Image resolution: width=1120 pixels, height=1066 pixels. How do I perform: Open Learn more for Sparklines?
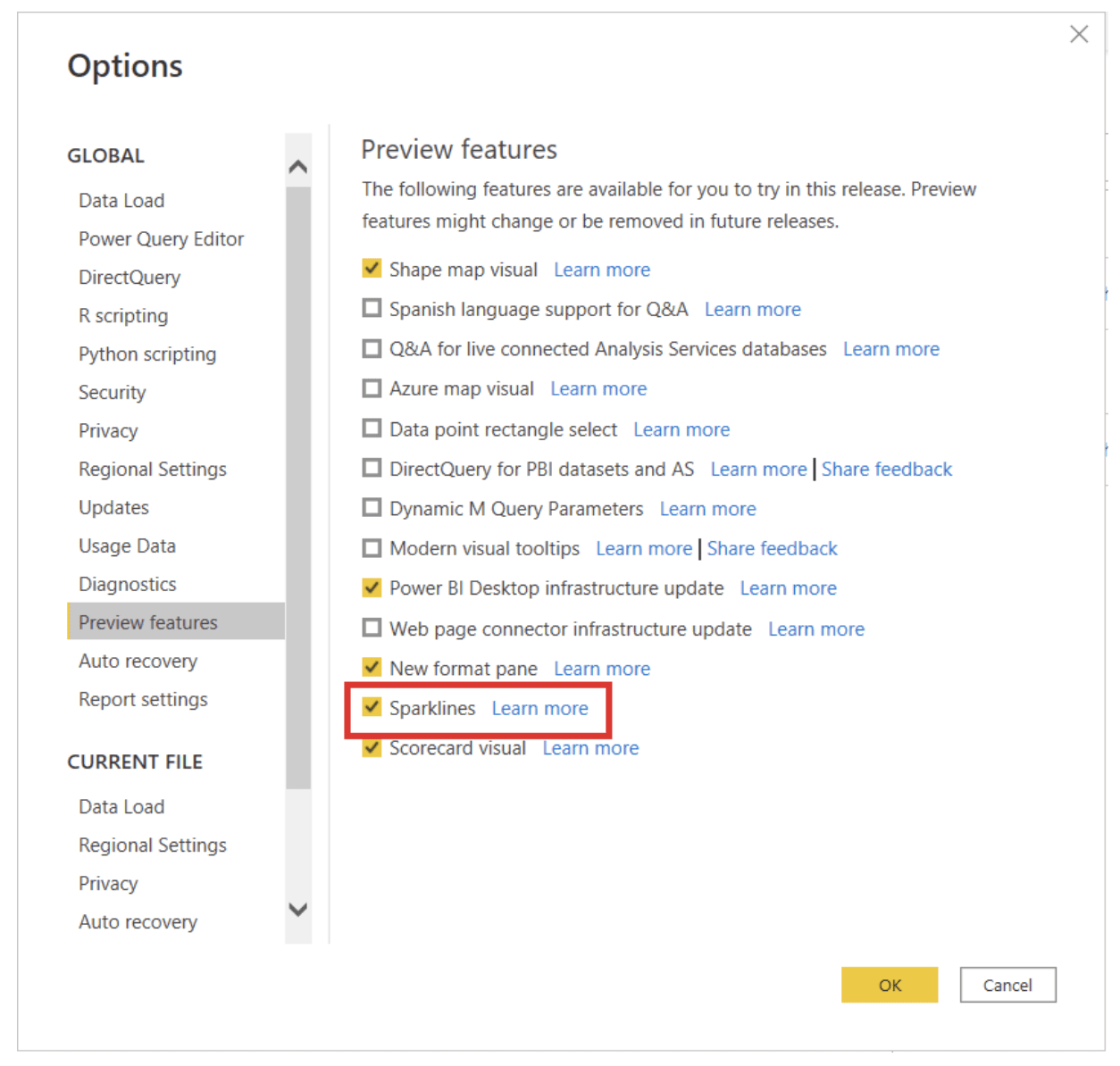point(539,707)
